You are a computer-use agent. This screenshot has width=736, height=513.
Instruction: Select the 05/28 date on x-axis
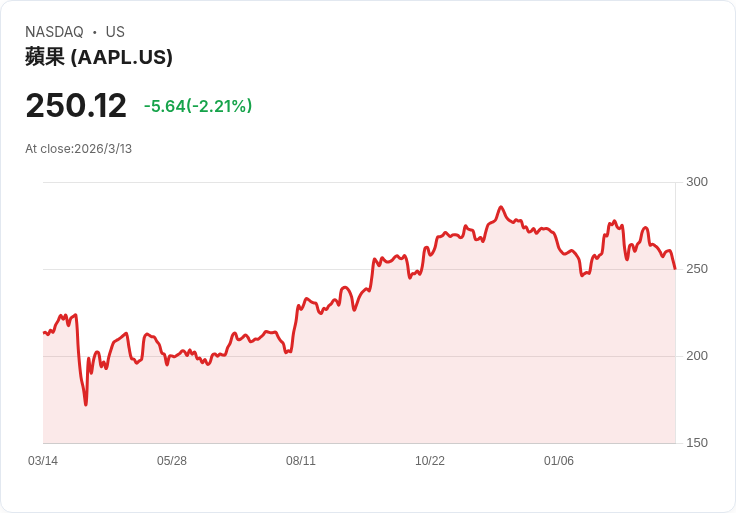click(172, 461)
